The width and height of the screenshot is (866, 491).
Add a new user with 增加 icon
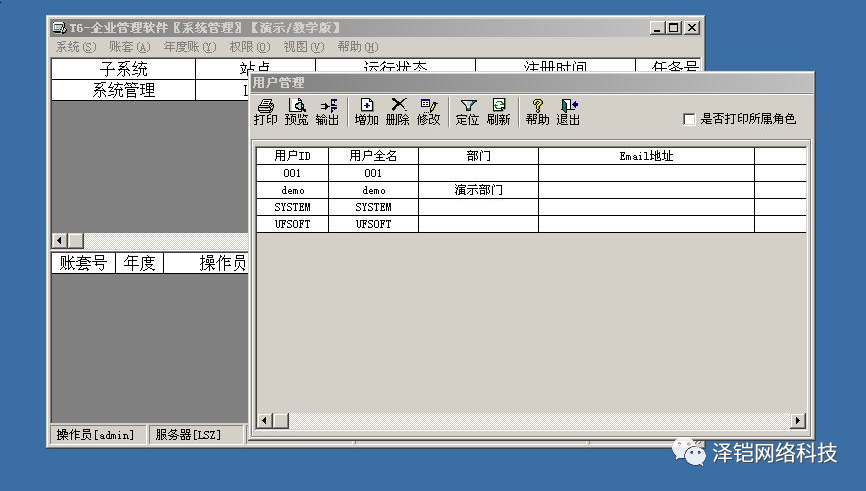click(x=366, y=111)
